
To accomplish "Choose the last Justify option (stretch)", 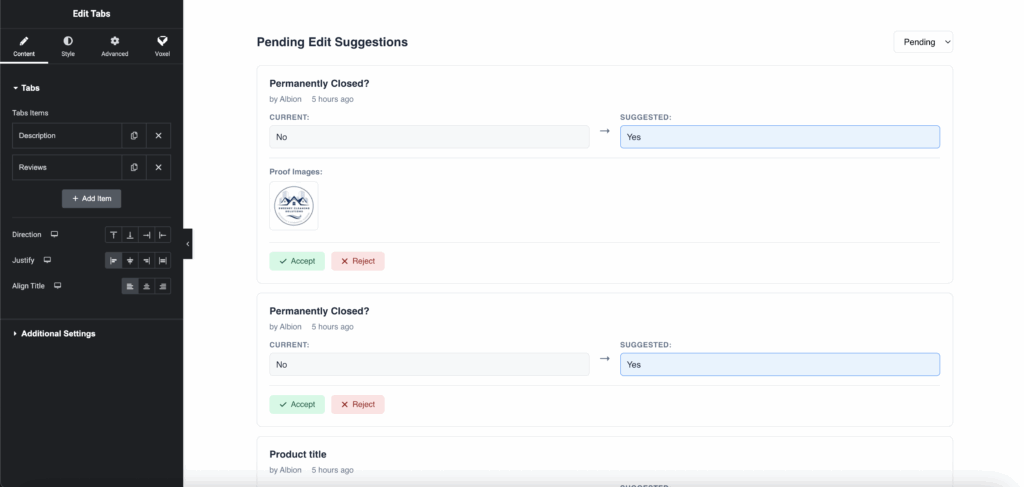I will click(163, 260).
